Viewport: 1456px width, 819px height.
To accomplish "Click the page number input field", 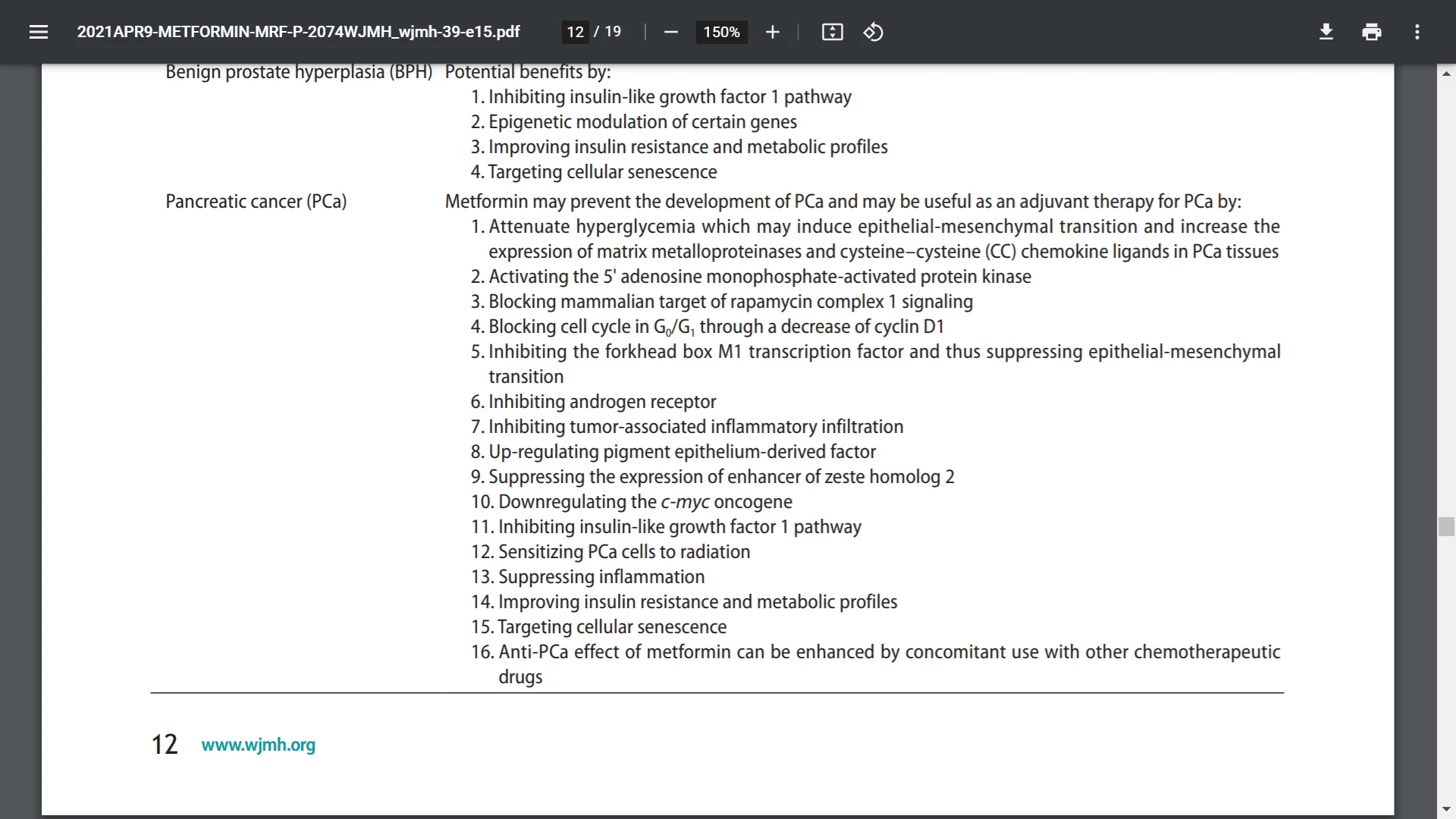I will 575,32.
